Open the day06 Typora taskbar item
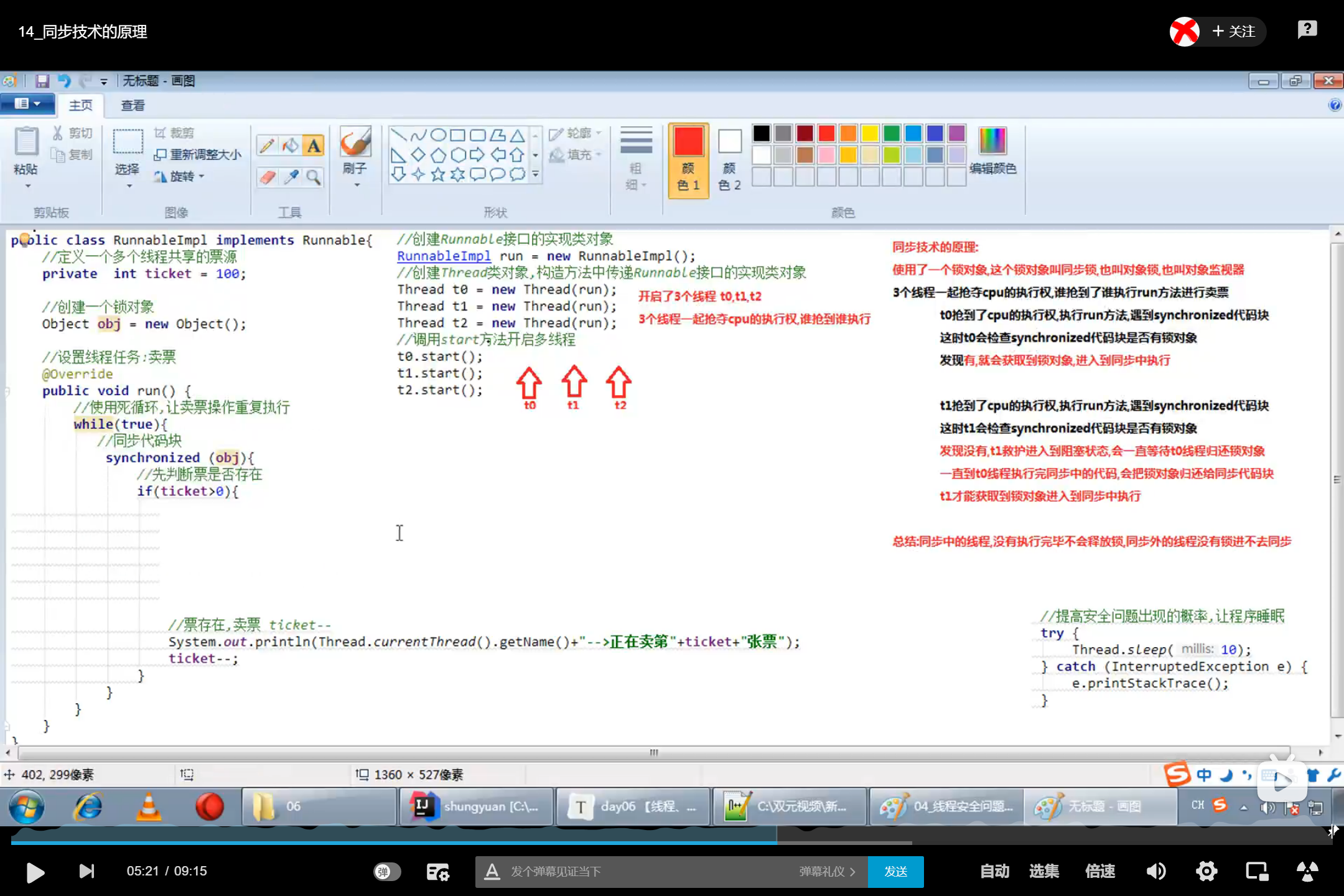The width and height of the screenshot is (1344, 896). pyautogui.click(x=633, y=807)
